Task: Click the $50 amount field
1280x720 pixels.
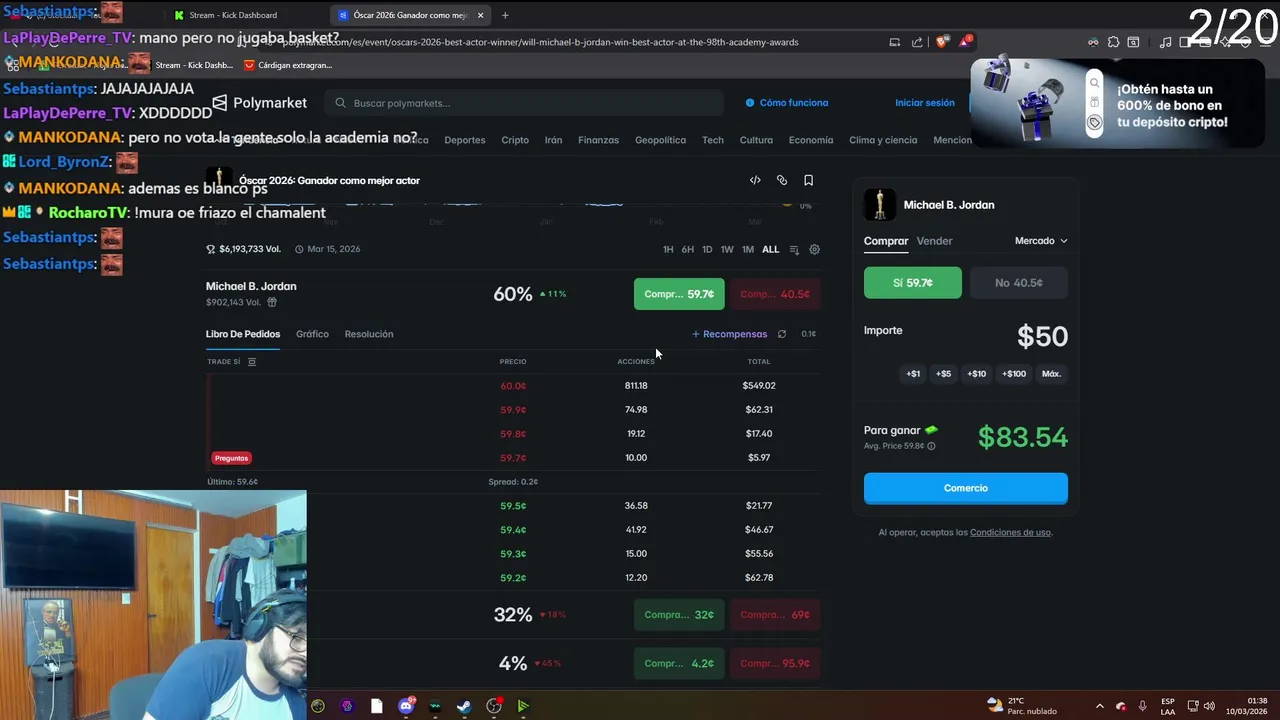Action: (x=1042, y=337)
